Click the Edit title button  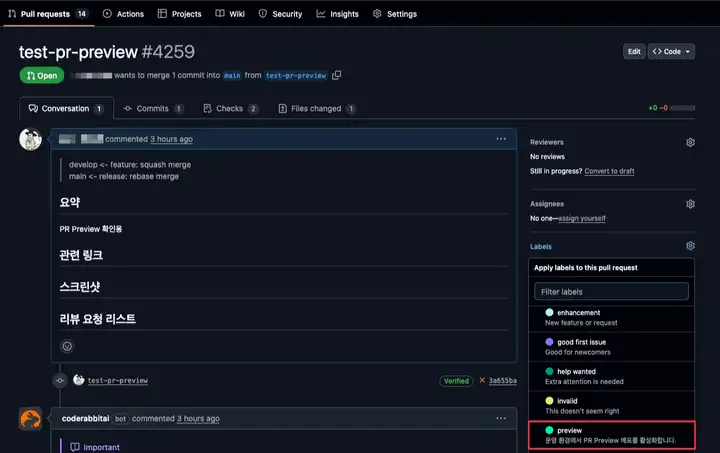(634, 51)
